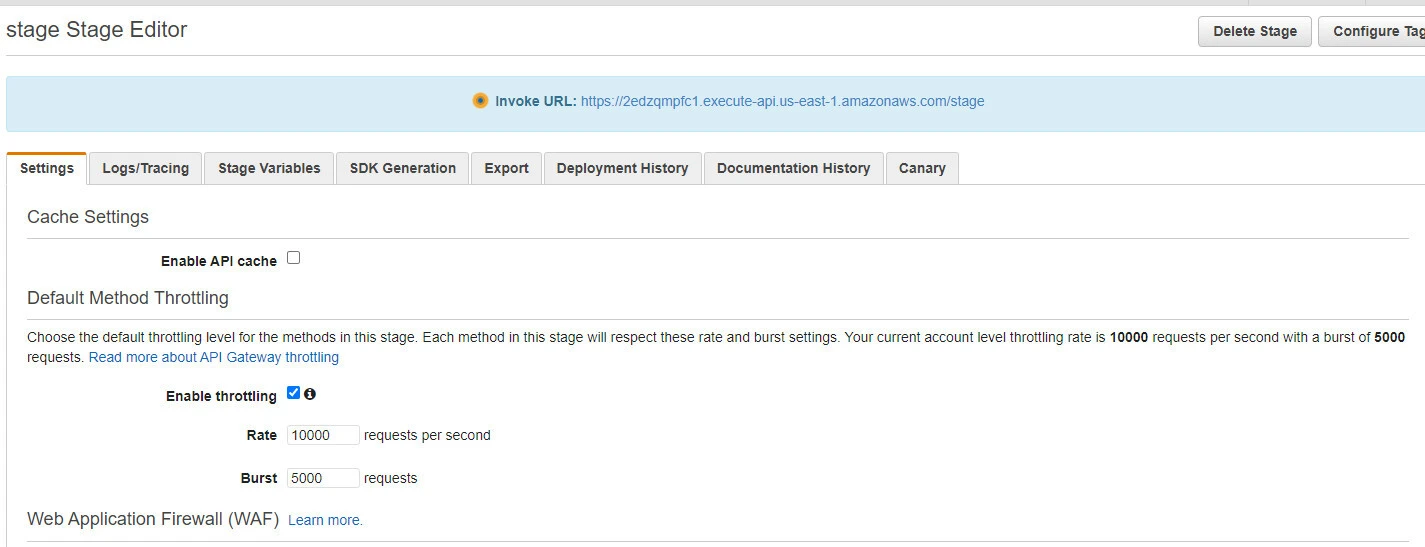Click the WAF Learn more link
The image size is (1425, 547).
(x=325, y=520)
